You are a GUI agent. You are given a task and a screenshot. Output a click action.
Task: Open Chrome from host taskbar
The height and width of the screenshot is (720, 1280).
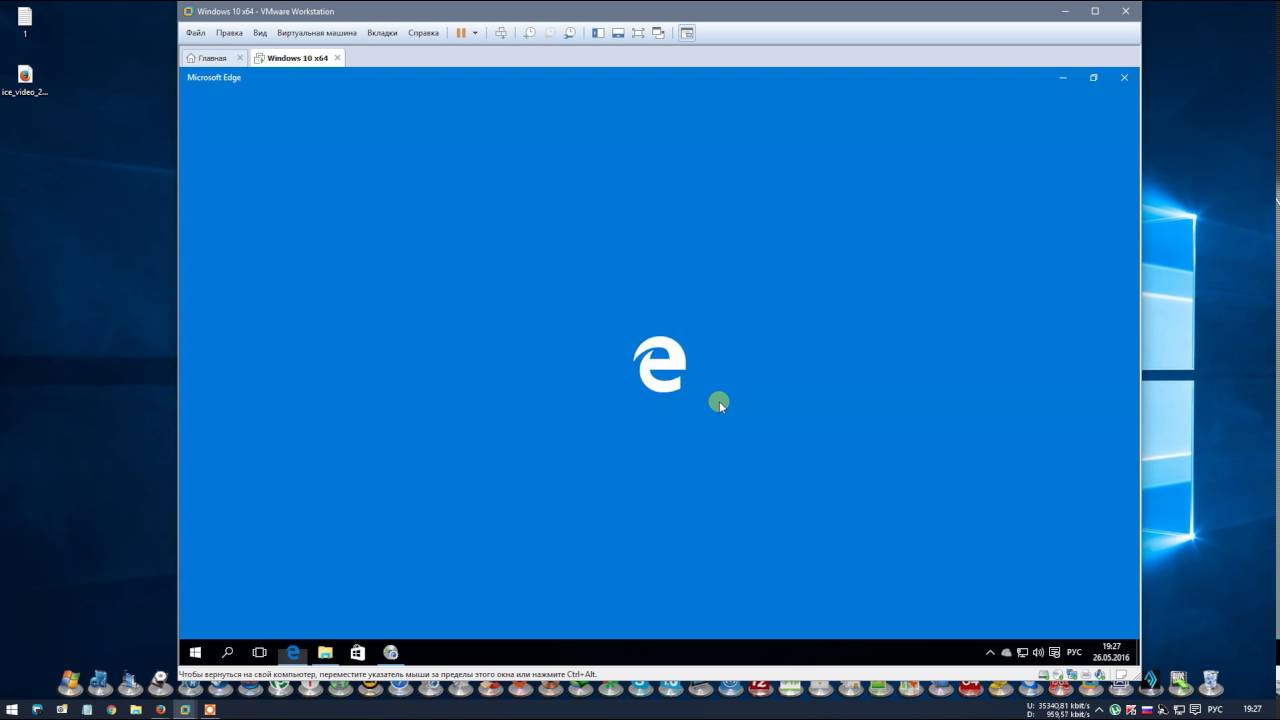pyautogui.click(x=111, y=709)
